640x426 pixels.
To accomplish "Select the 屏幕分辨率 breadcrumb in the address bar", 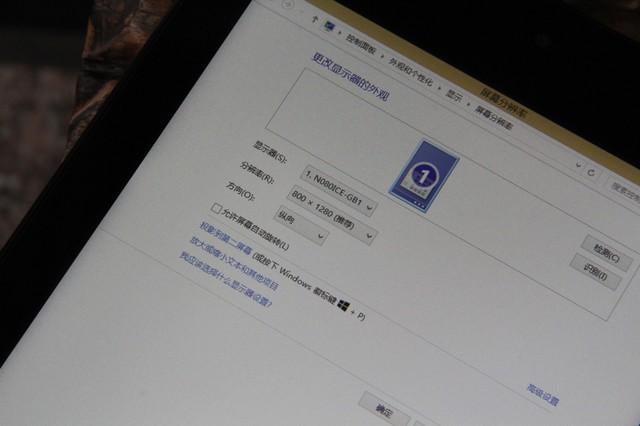I will pos(493,118).
